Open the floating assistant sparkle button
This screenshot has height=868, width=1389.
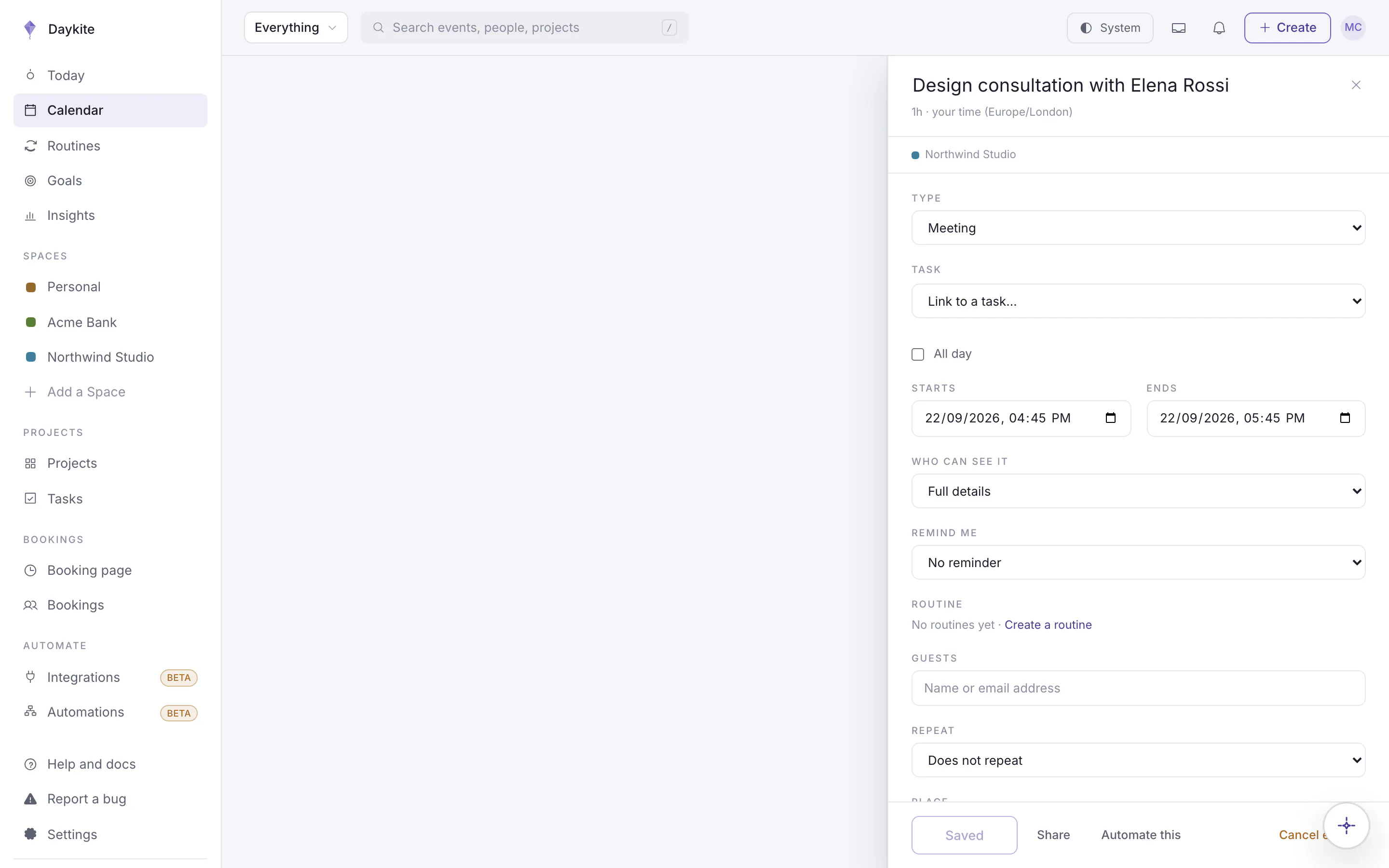point(1346,826)
